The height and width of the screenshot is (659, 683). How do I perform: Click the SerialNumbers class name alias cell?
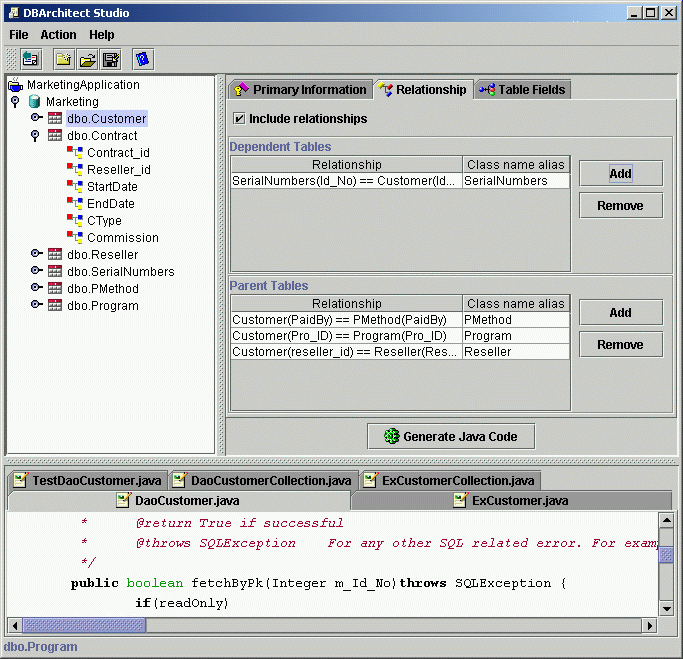point(516,181)
